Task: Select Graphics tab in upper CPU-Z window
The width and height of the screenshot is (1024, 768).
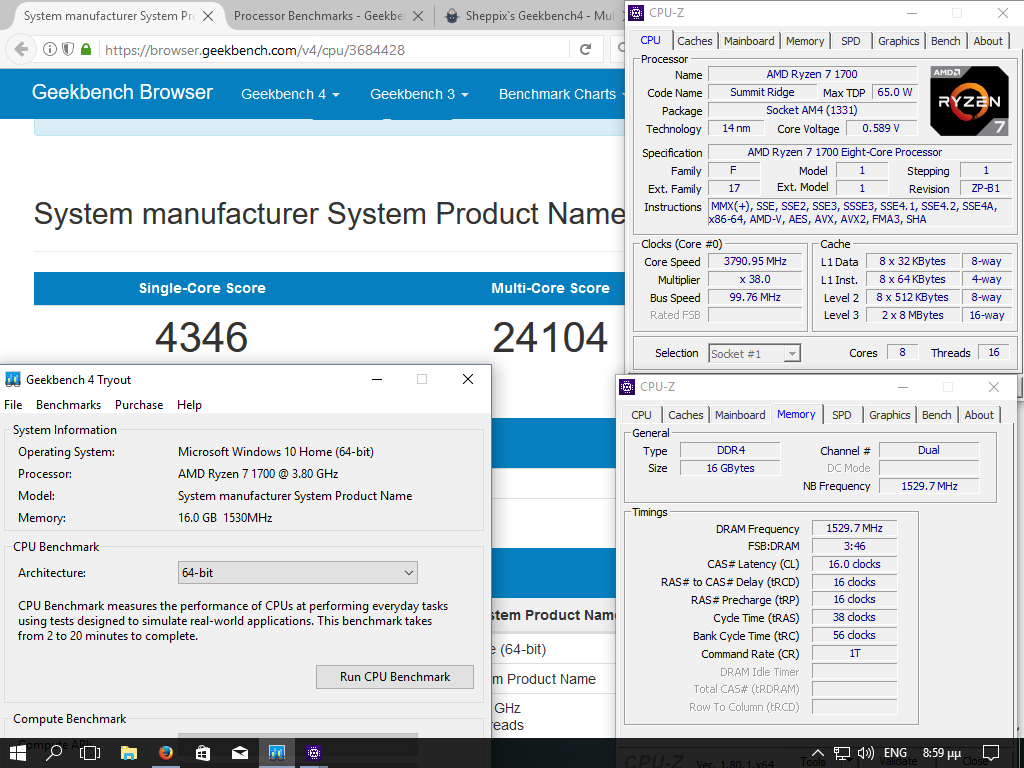Action: [x=899, y=41]
